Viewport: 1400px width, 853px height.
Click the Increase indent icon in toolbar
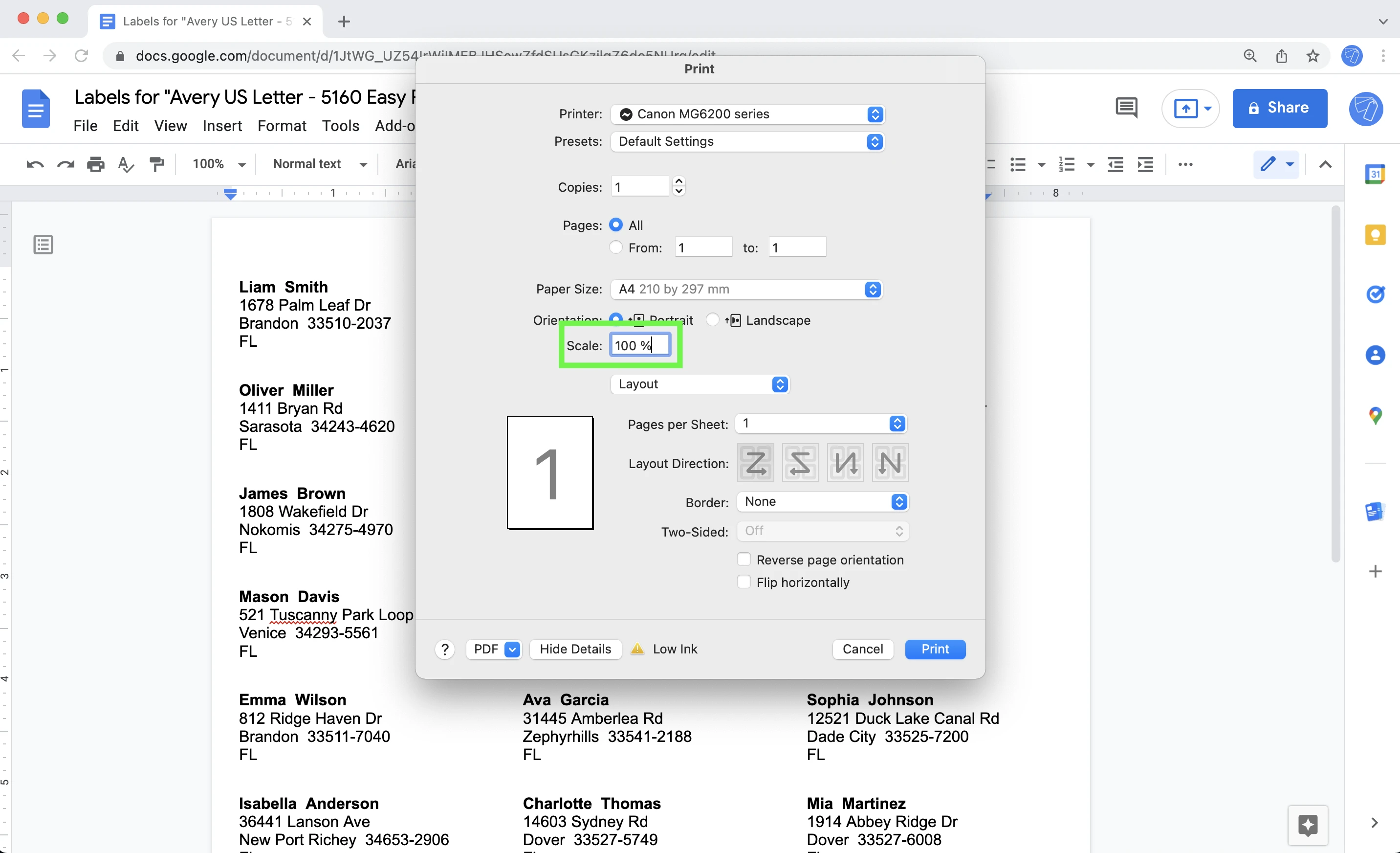click(1146, 163)
